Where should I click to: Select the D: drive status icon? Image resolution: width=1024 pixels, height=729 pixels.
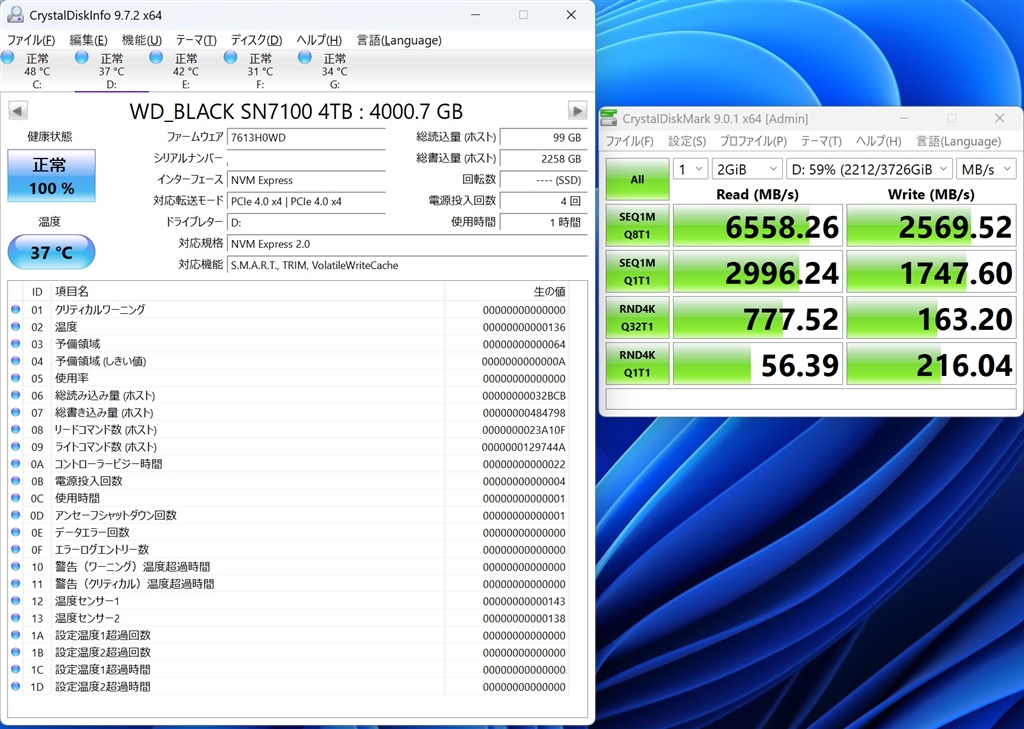(x=82, y=57)
